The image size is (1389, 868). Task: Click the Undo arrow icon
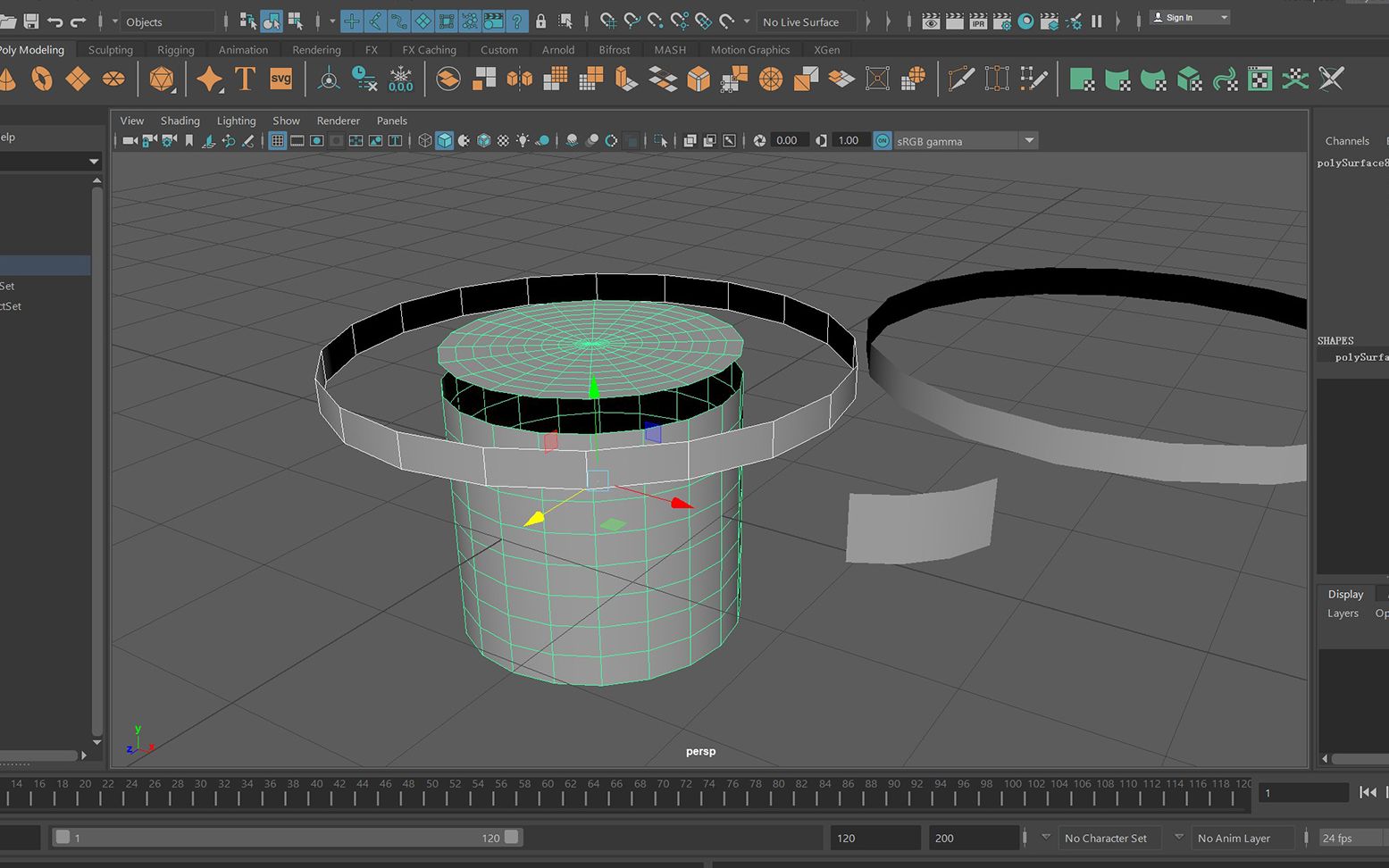pos(55,21)
